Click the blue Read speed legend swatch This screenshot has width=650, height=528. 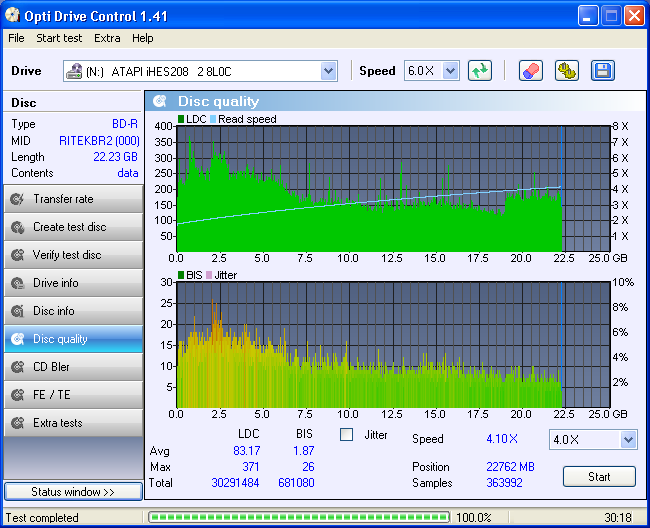pos(213,119)
